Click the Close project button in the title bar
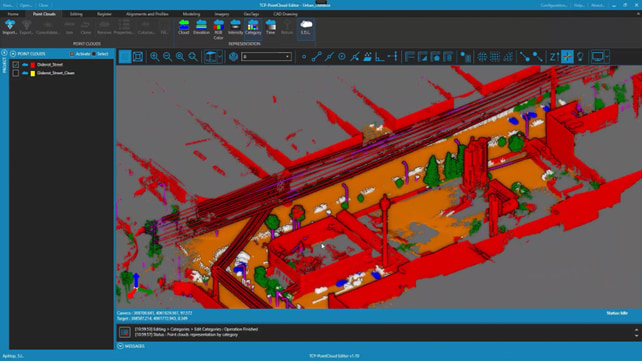642x361 pixels. click(43, 5)
